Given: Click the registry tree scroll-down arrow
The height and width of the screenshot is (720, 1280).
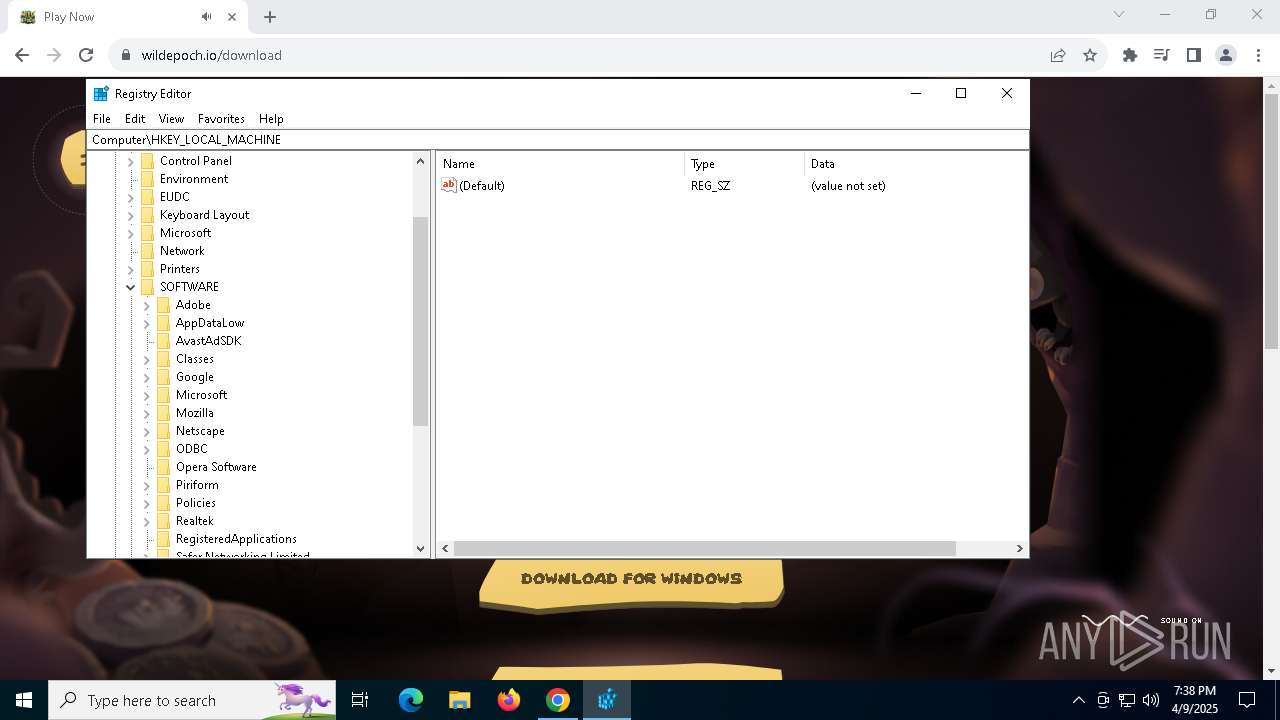Looking at the screenshot, I should [420, 548].
